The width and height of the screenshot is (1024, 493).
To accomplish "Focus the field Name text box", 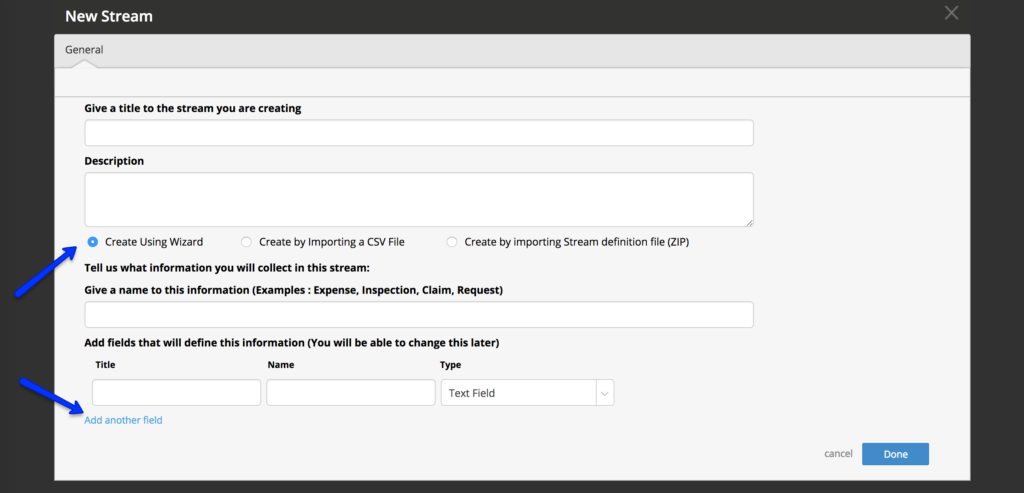I will pos(350,393).
